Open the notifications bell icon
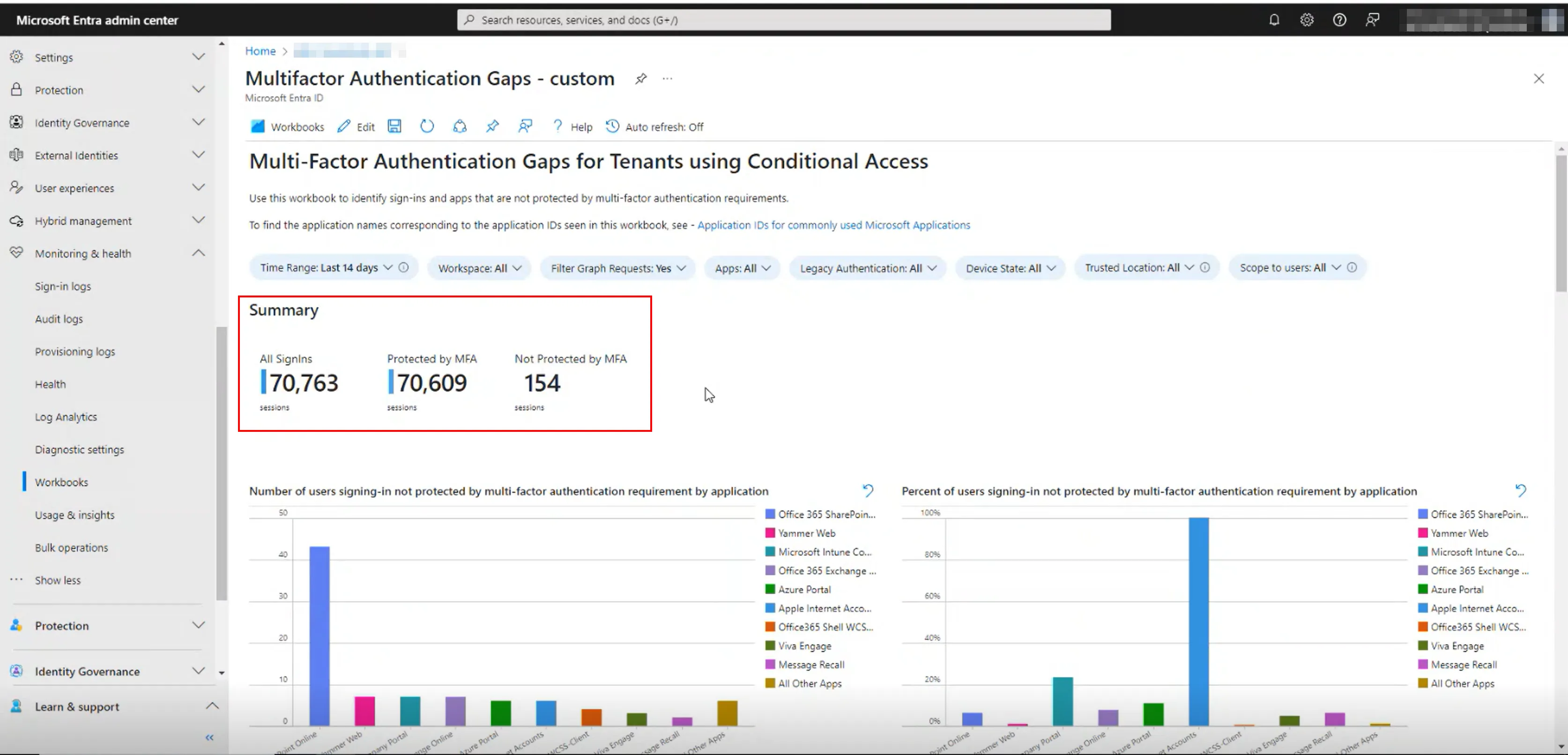Image resolution: width=1568 pixels, height=755 pixels. [1274, 20]
